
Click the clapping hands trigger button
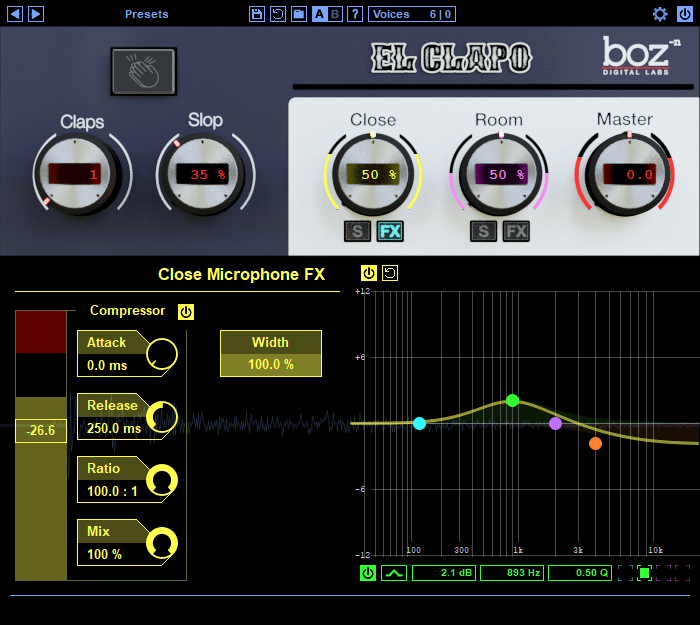[143, 71]
